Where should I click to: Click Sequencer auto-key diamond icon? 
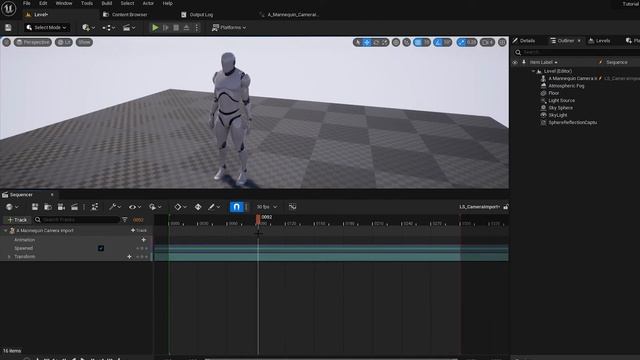(x=198, y=207)
